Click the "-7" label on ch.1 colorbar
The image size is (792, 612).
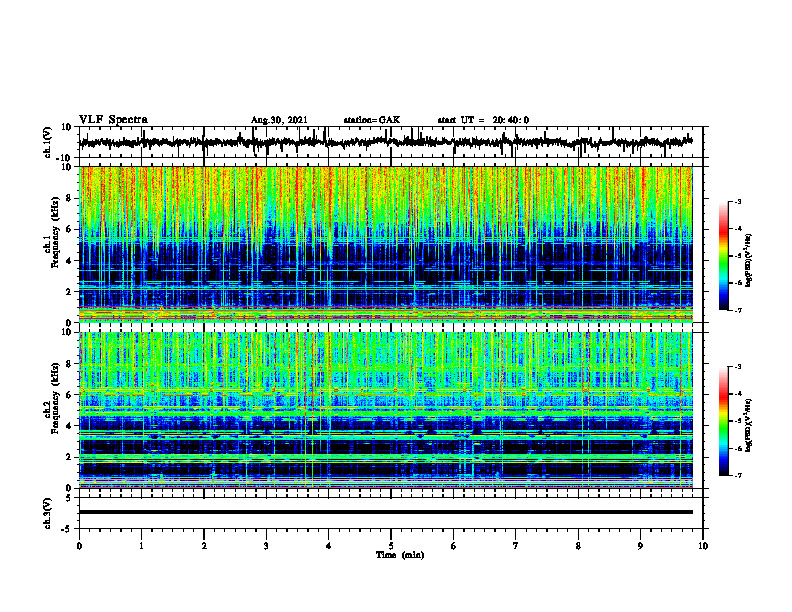pos(737,310)
